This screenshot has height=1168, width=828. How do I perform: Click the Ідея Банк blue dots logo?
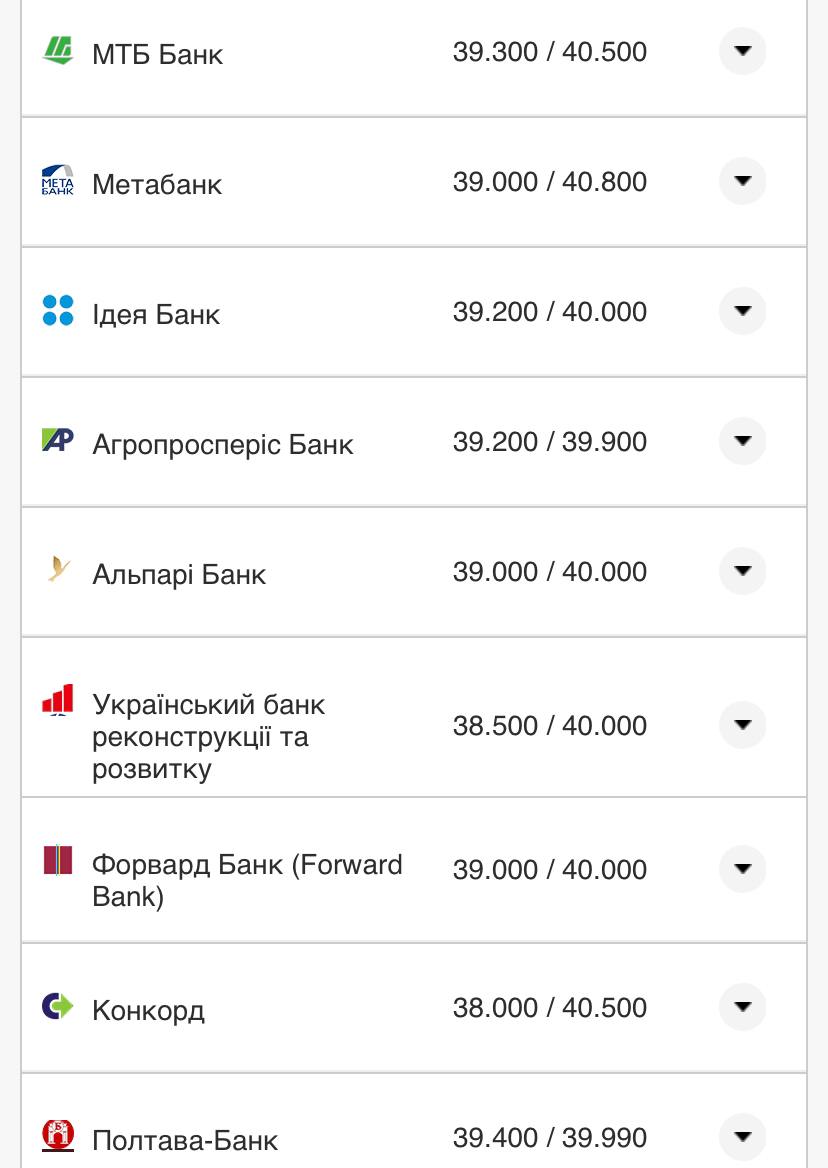[58, 310]
